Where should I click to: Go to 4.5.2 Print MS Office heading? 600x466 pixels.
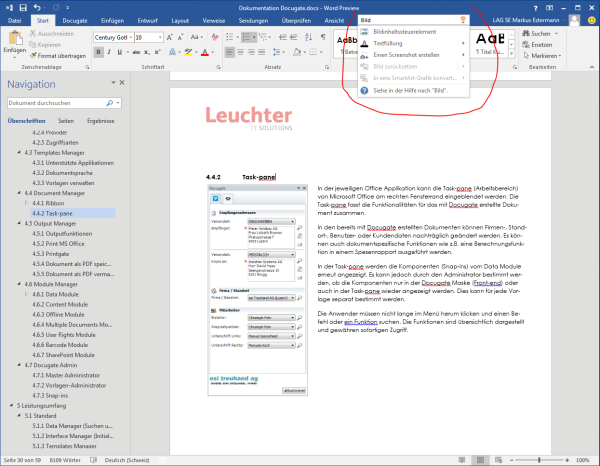click(58, 244)
